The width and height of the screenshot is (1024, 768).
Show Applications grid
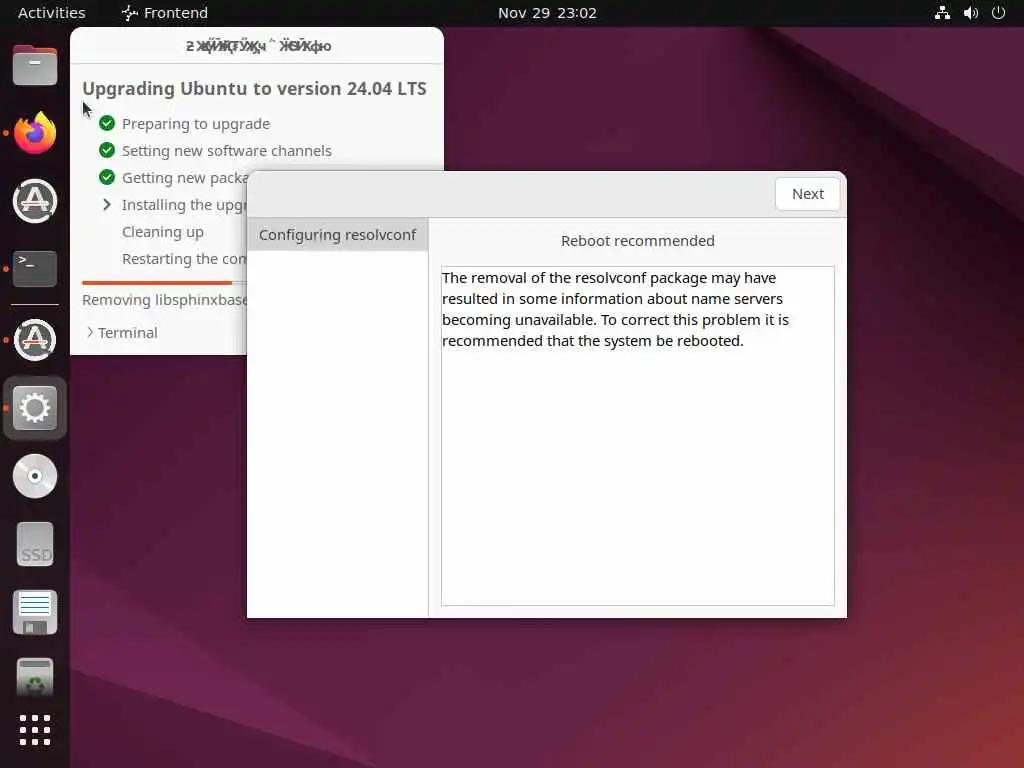(35, 730)
